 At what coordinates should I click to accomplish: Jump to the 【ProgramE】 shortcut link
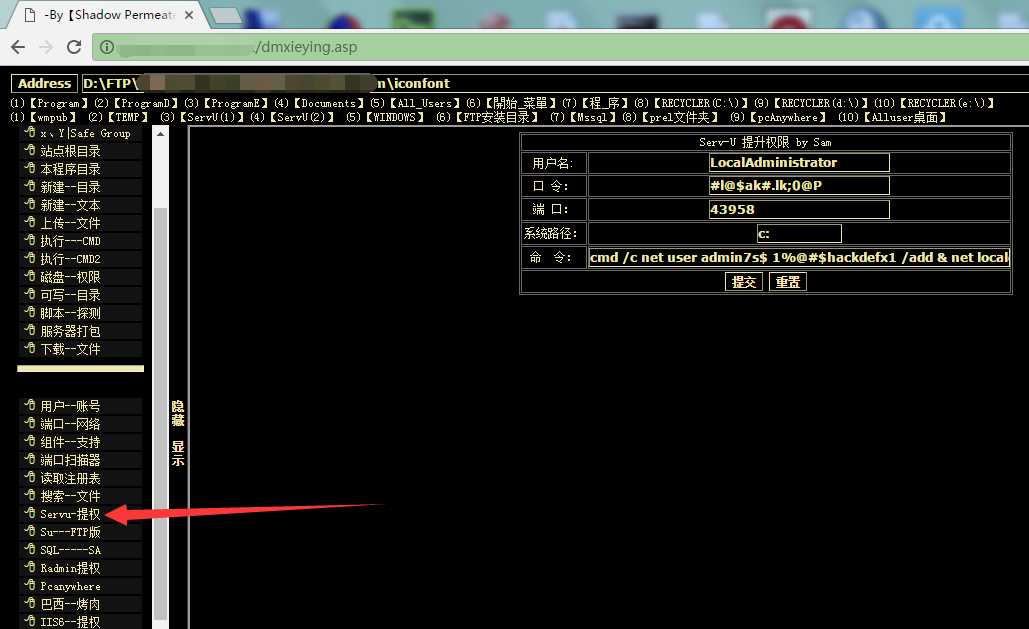coord(236,103)
